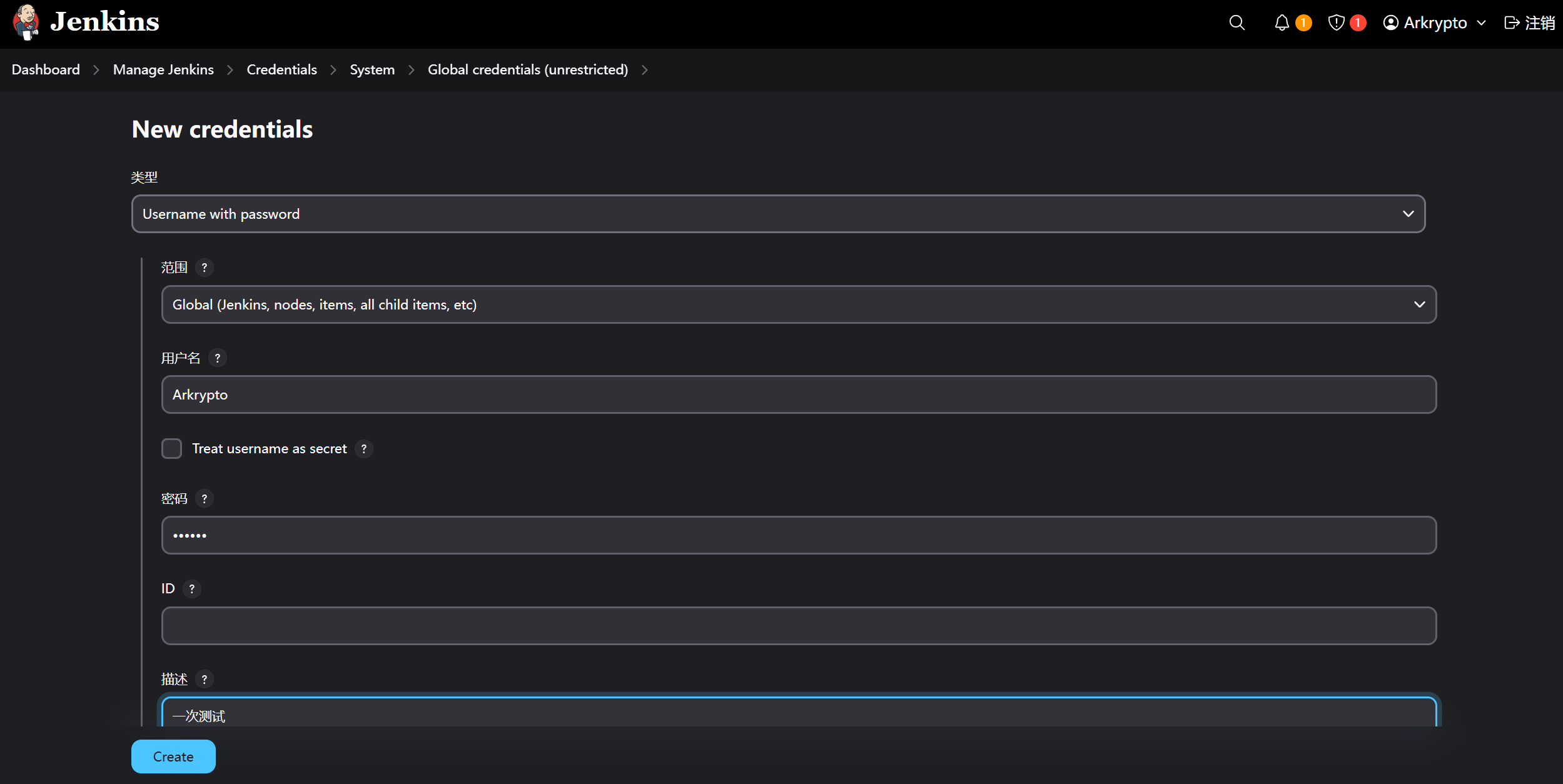Open the Arkrypto user menu
The image size is (1563, 784).
(1434, 23)
